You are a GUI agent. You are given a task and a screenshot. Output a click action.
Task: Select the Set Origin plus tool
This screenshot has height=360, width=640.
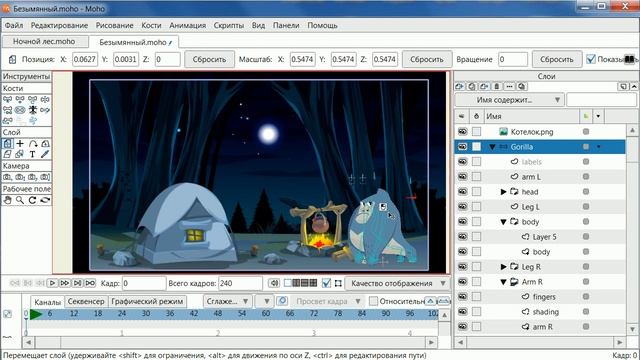[x=20, y=144]
